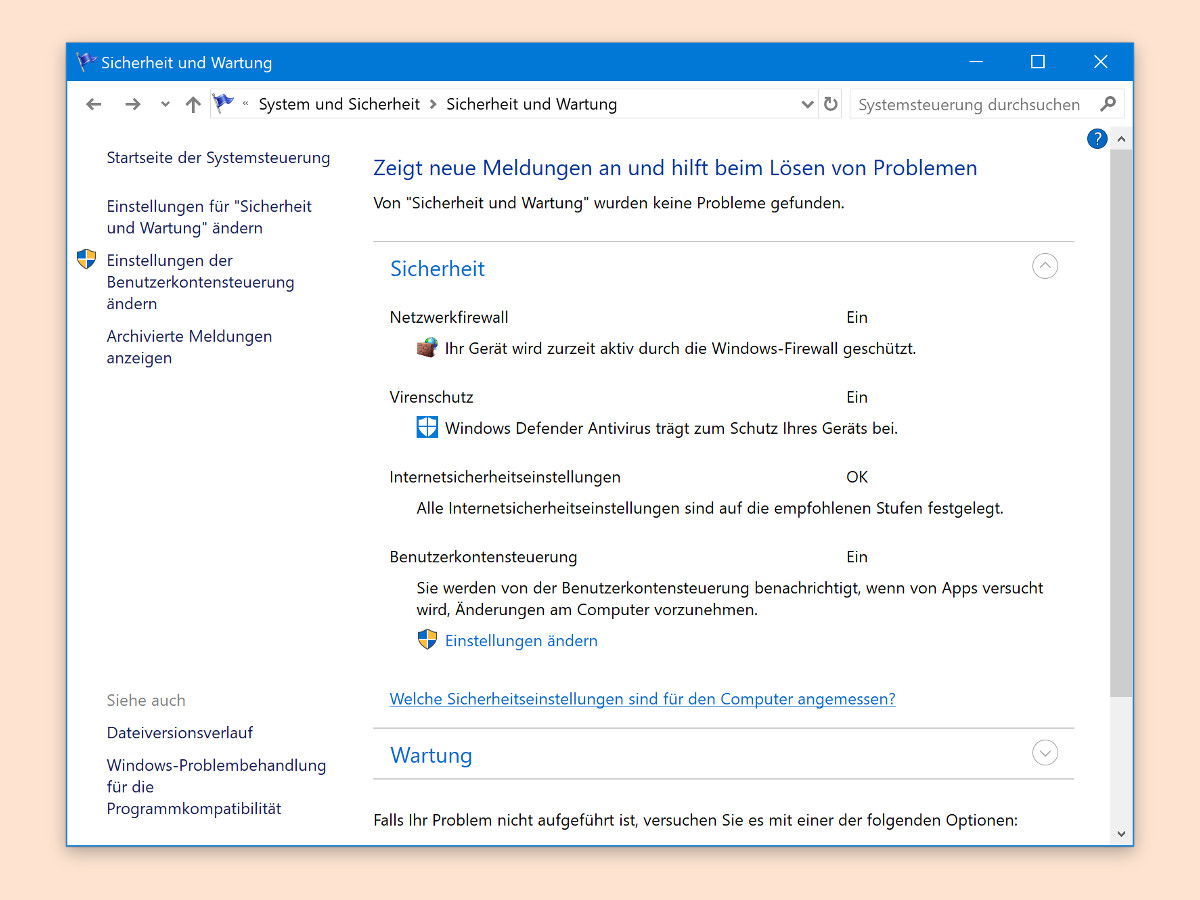
Task: Click the shield icon beside Einstellungen ändern
Action: point(427,640)
